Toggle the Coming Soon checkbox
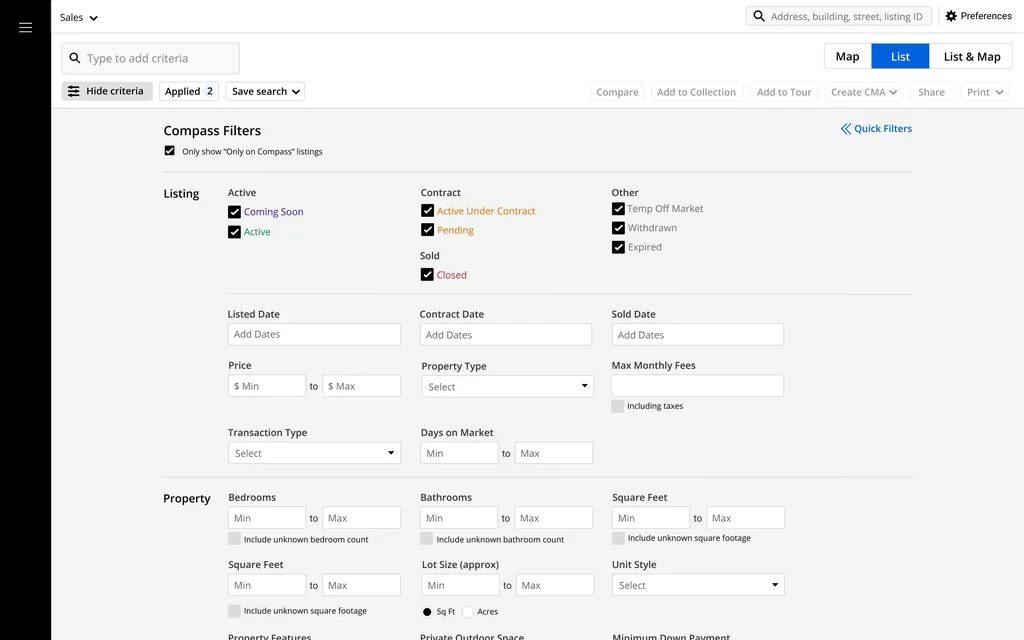Image resolution: width=1024 pixels, height=640 pixels. (x=234, y=212)
